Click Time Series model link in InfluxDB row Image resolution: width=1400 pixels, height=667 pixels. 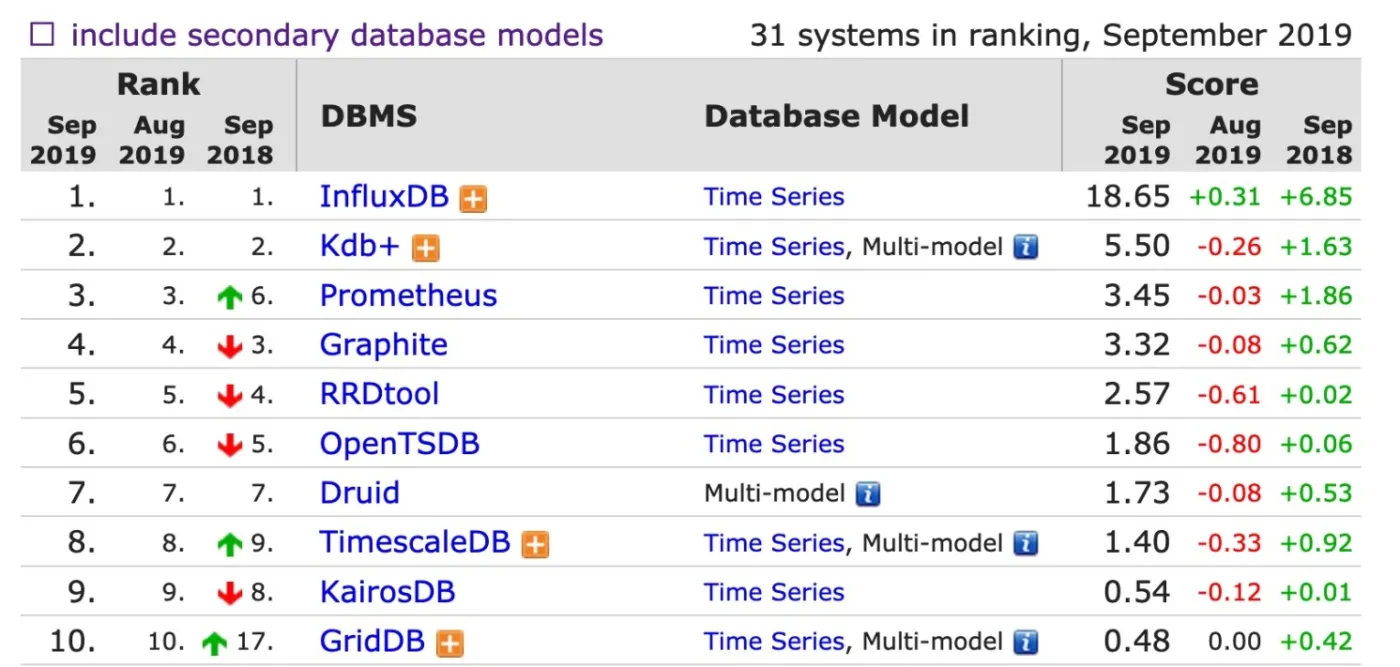(774, 197)
